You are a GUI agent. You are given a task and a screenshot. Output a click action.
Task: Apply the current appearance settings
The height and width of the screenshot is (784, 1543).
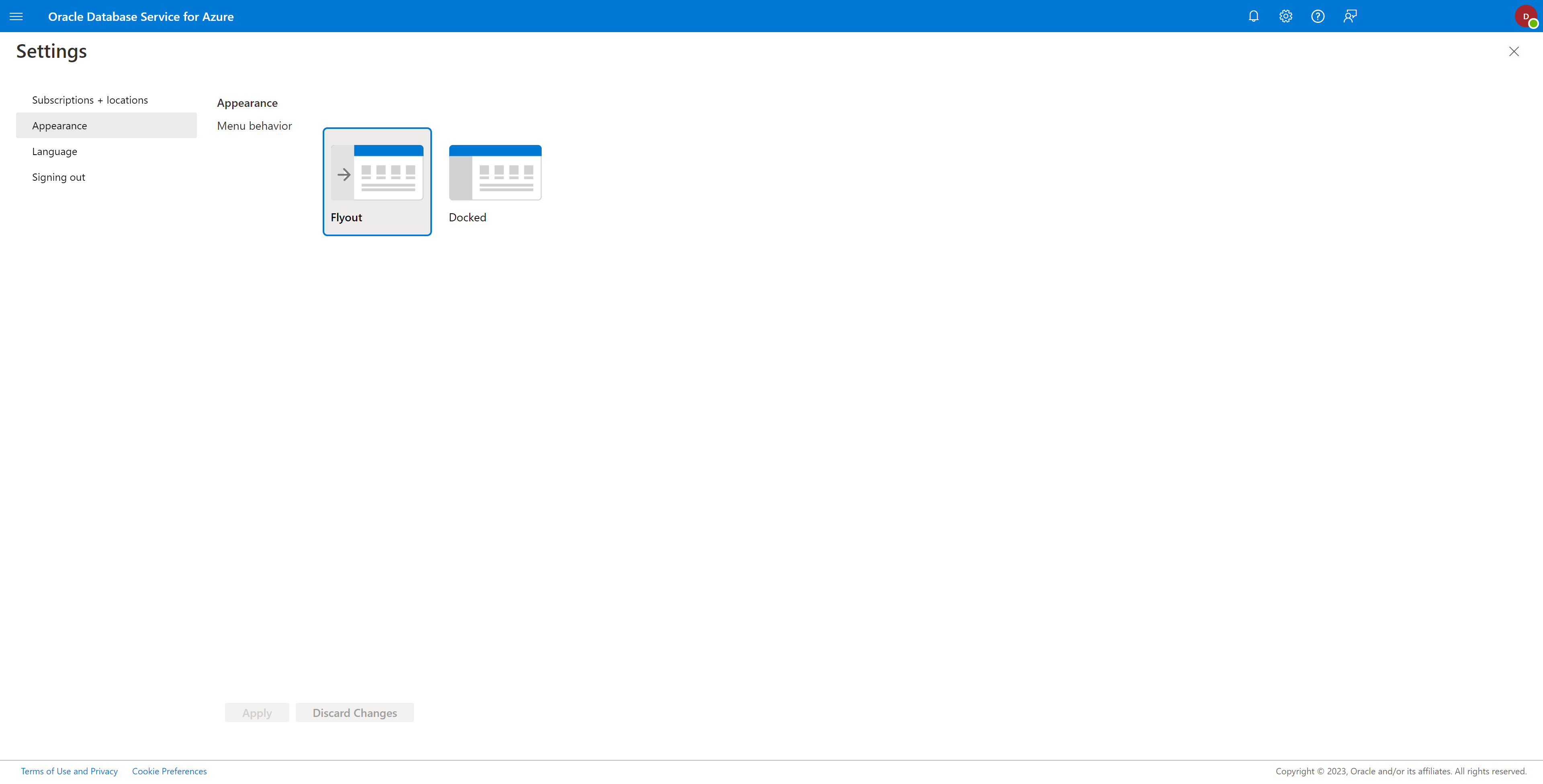[257, 712]
